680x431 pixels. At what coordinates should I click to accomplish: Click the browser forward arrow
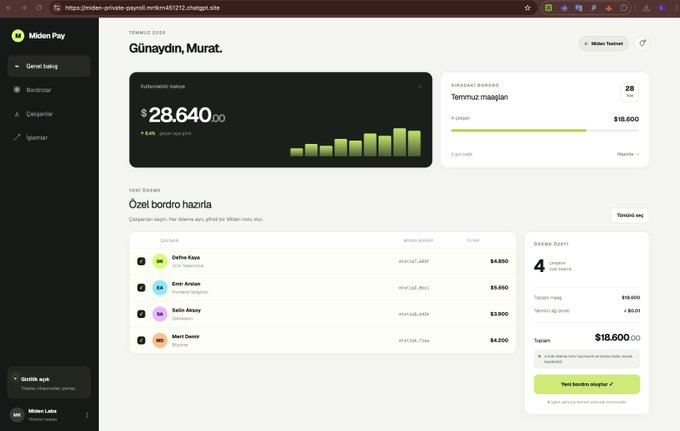click(24, 8)
